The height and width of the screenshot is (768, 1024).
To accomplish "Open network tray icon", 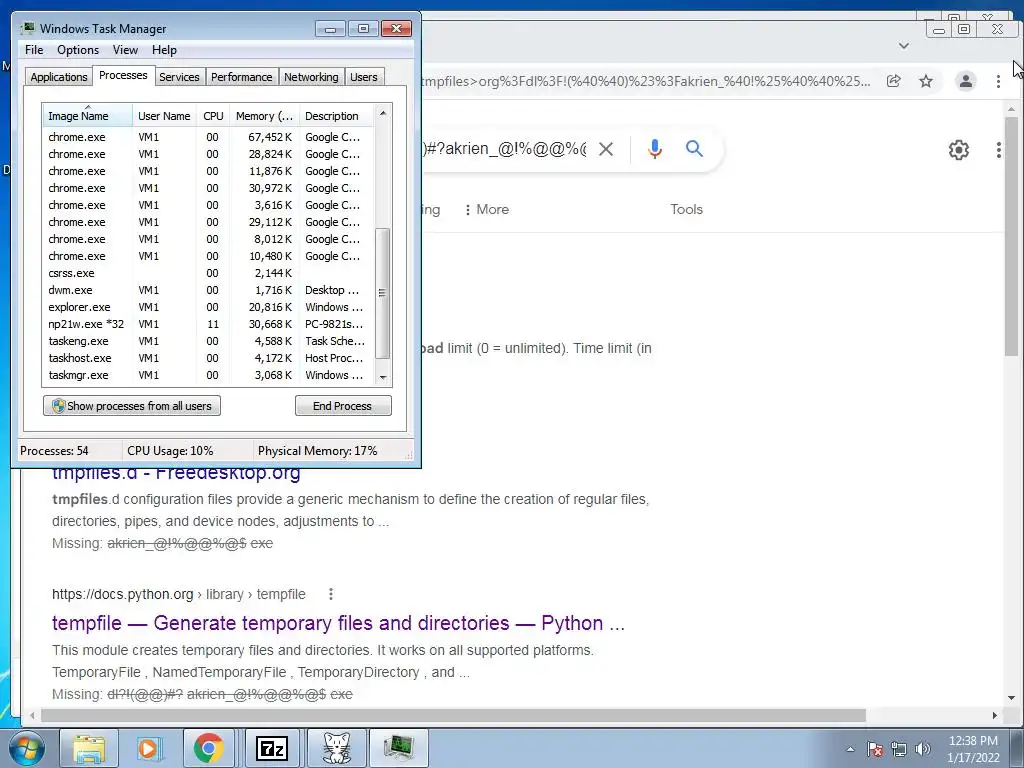I will (899, 749).
